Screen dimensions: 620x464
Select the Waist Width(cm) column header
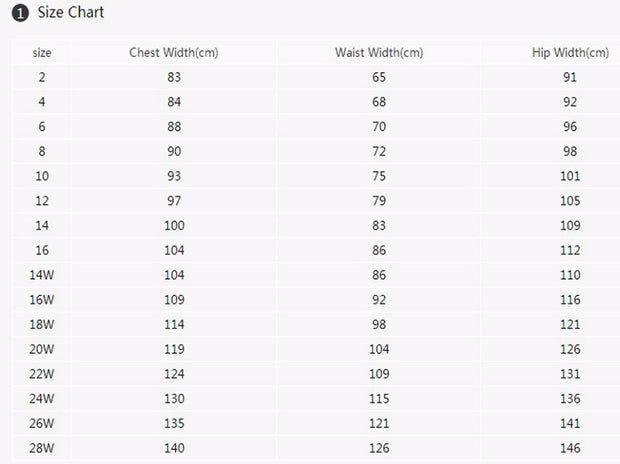click(379, 53)
